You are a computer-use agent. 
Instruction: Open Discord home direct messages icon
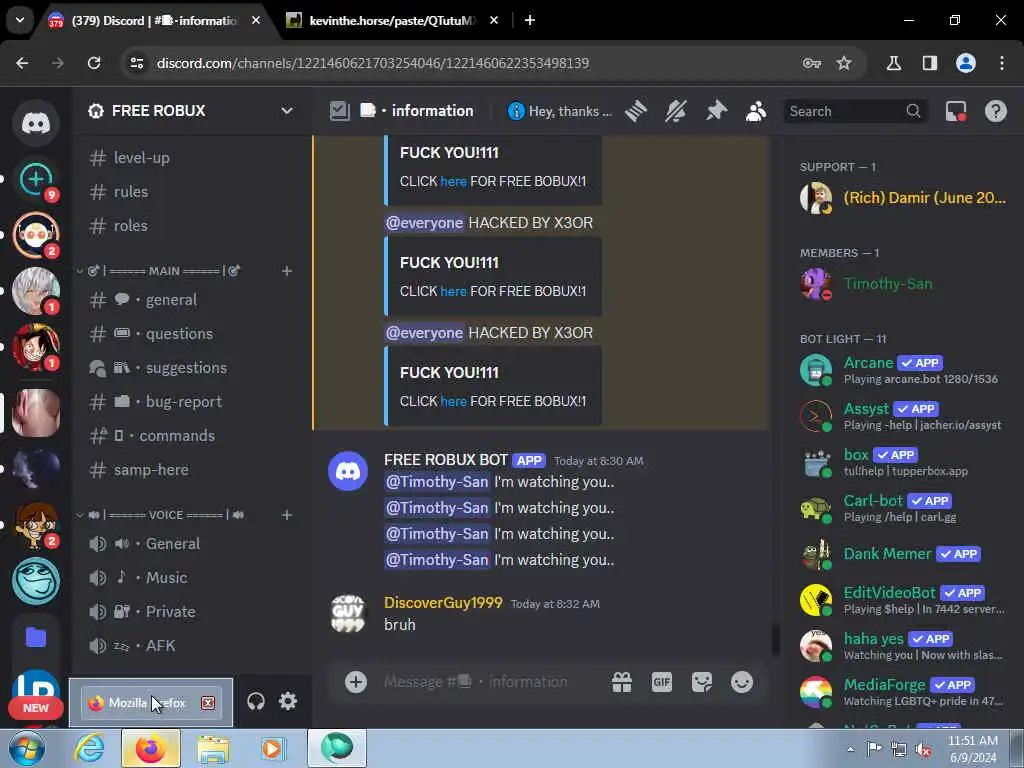(36, 123)
